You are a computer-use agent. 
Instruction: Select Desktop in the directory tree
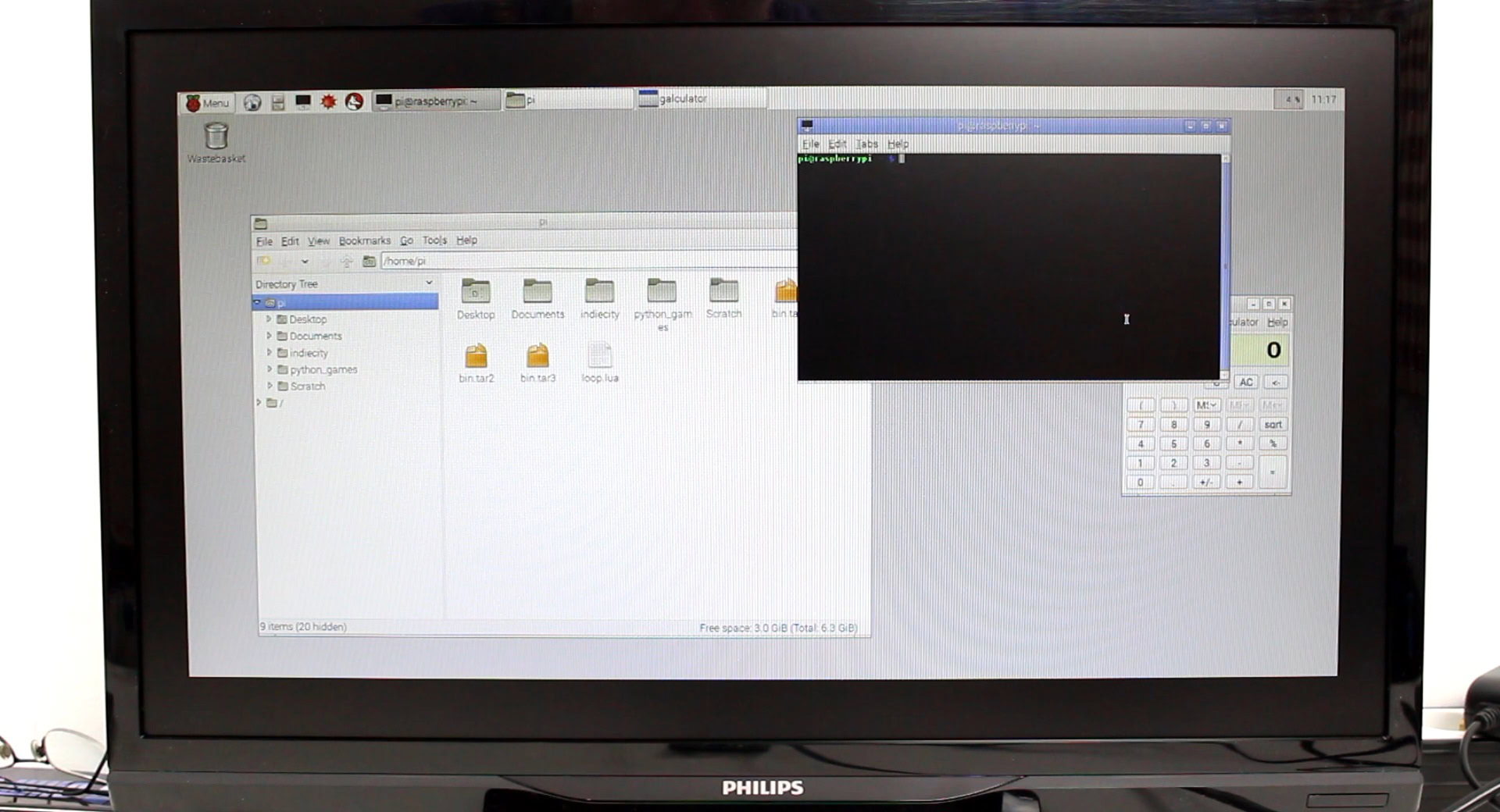tap(308, 319)
